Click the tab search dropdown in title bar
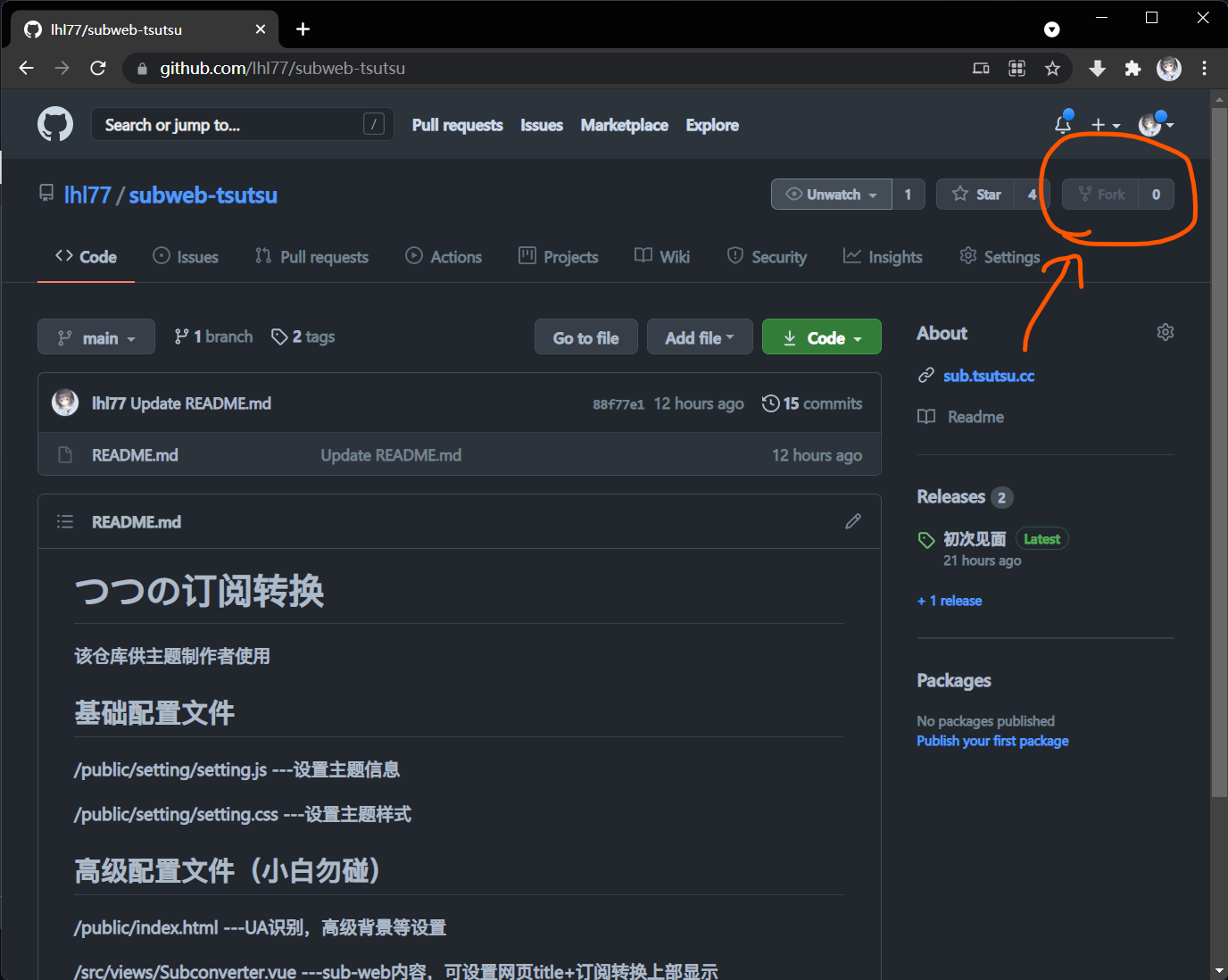The height and width of the screenshot is (980, 1228). tap(1052, 29)
